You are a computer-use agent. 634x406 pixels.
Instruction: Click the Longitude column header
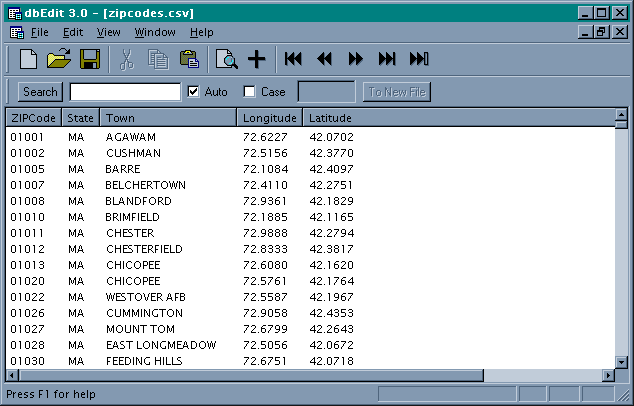pos(270,118)
